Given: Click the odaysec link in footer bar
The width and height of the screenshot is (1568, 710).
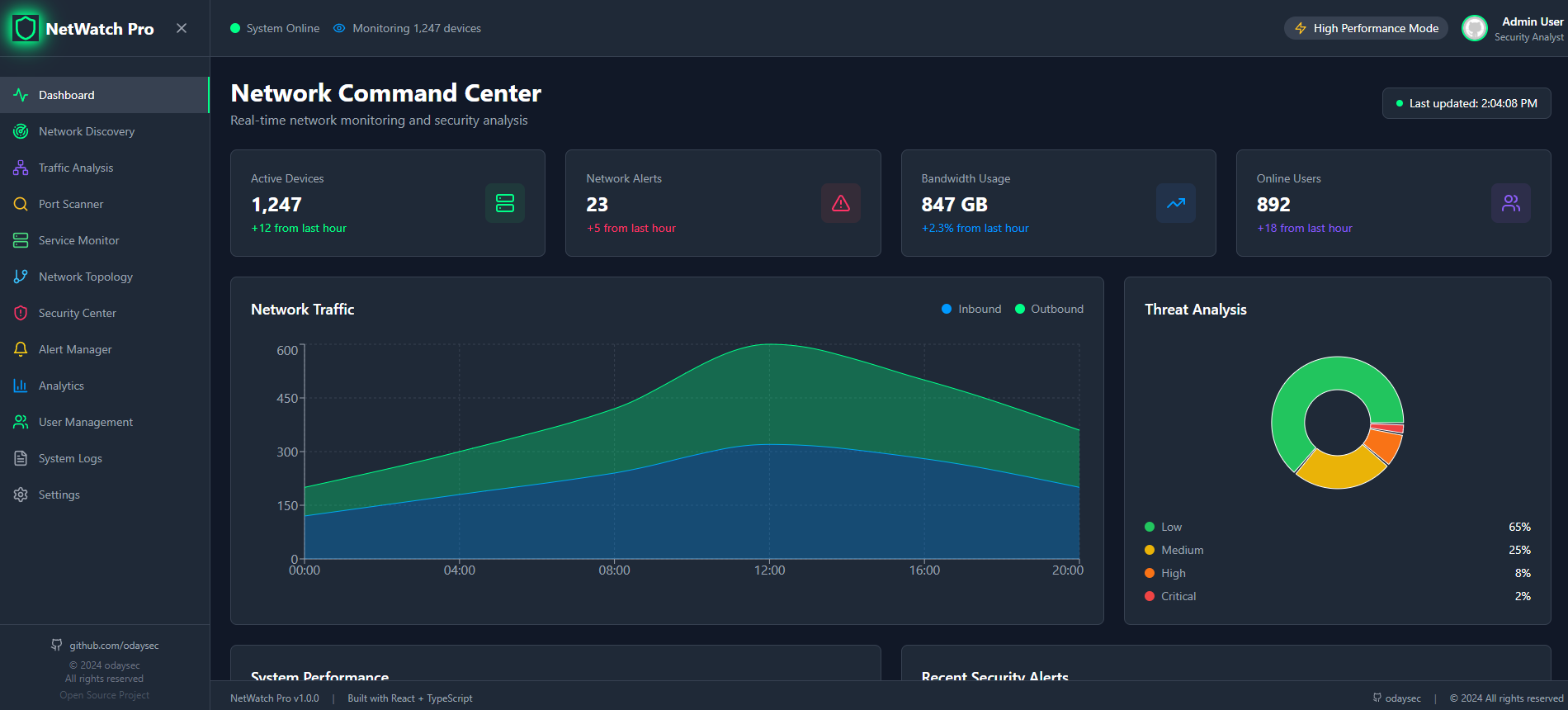Looking at the screenshot, I should [1397, 698].
